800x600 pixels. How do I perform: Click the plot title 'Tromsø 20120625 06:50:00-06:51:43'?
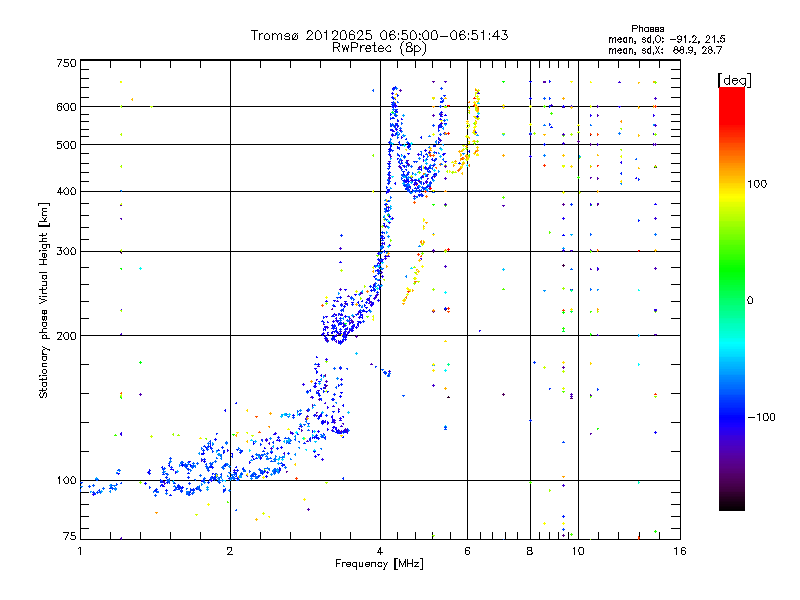coord(379,35)
